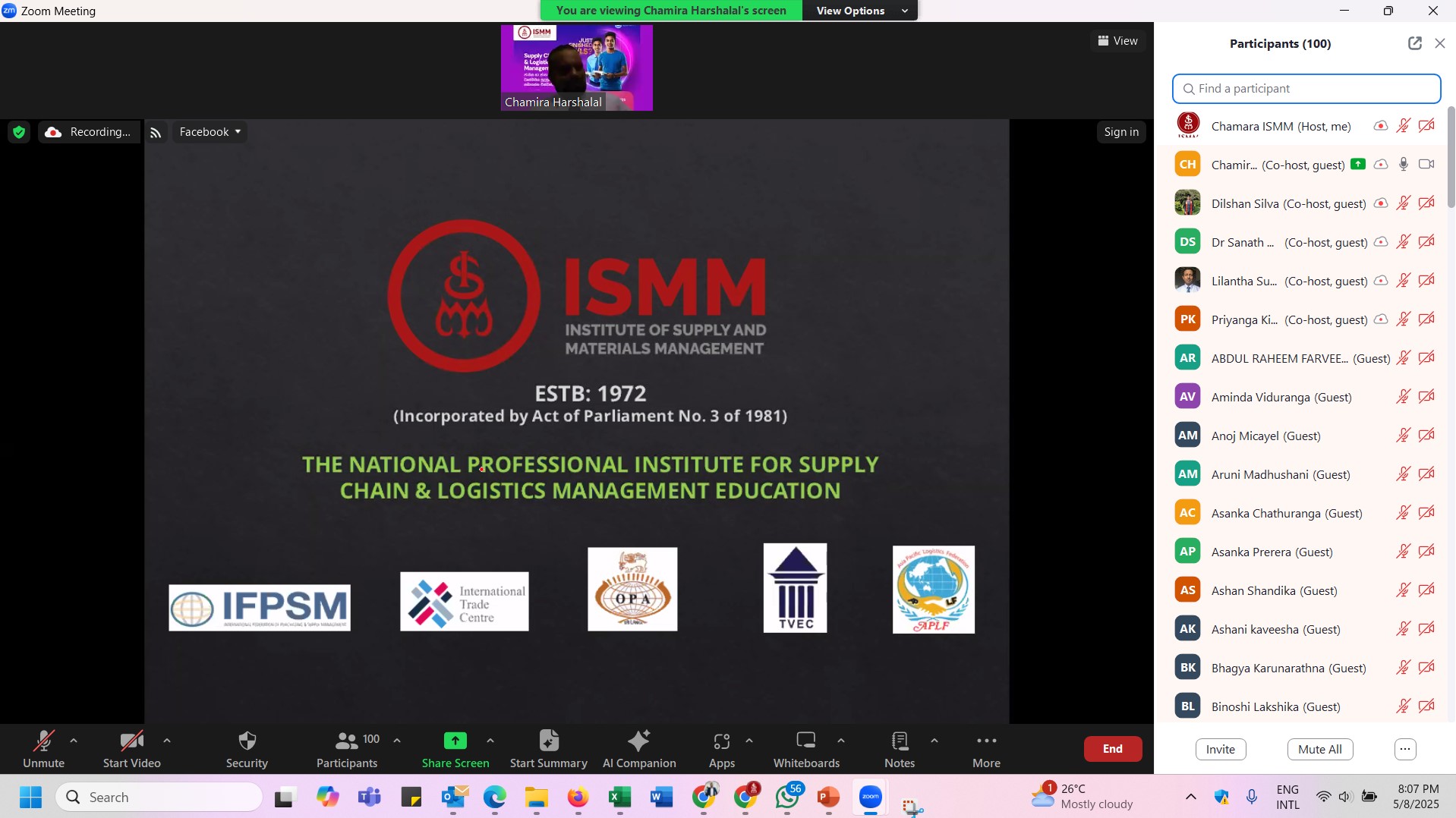The image size is (1456, 818).
Task: Open the Security shield menu
Action: [x=247, y=749]
